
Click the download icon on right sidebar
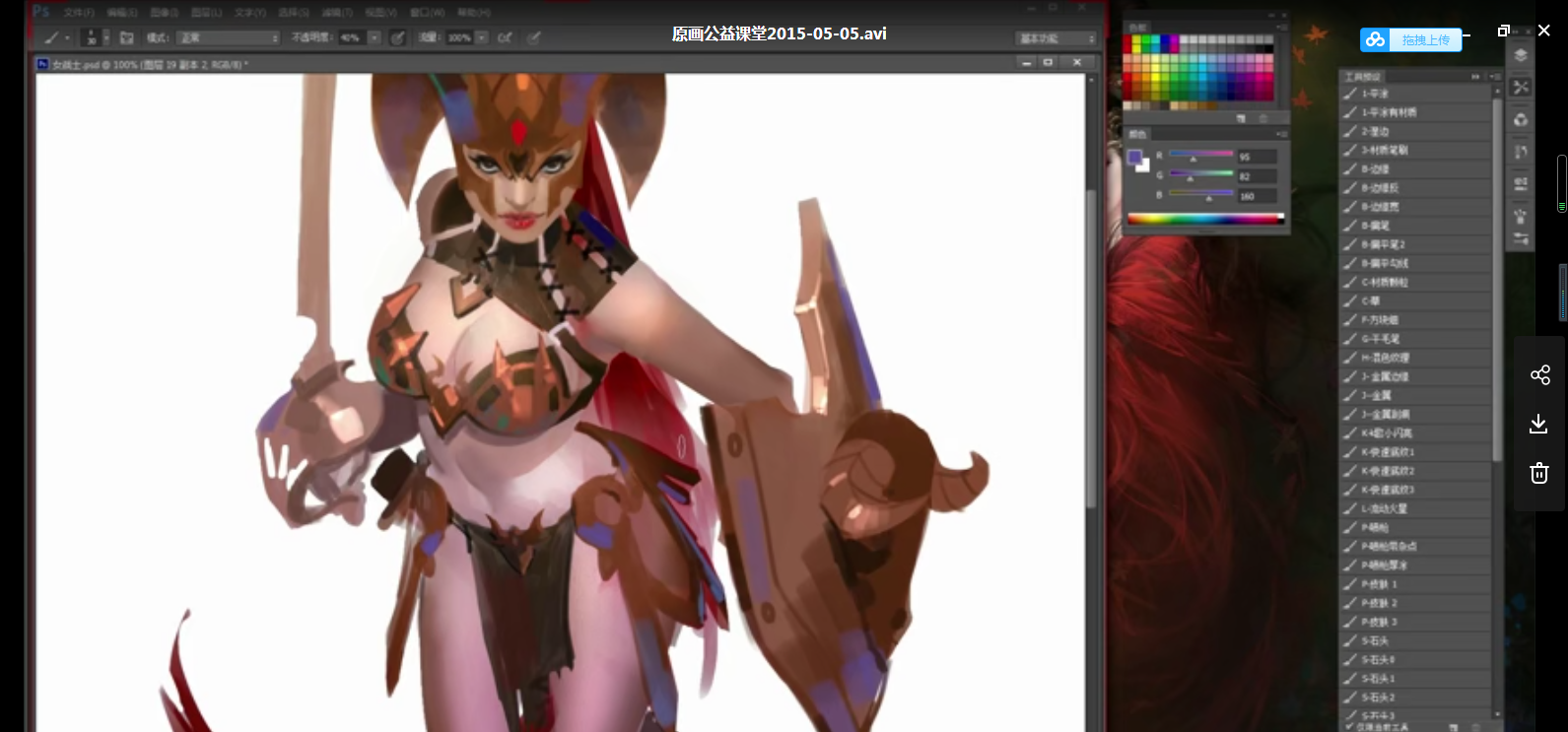pyautogui.click(x=1538, y=424)
